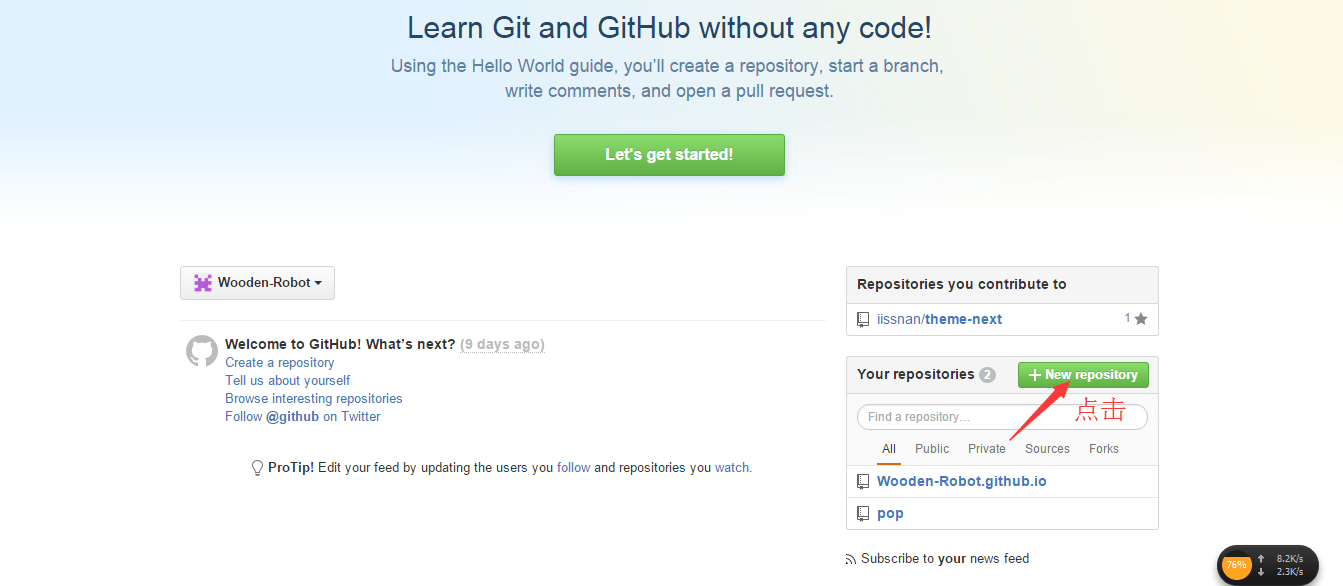Expand the Wooden-Robot account switcher dropdown
The width and height of the screenshot is (1343, 586).
(x=257, y=283)
